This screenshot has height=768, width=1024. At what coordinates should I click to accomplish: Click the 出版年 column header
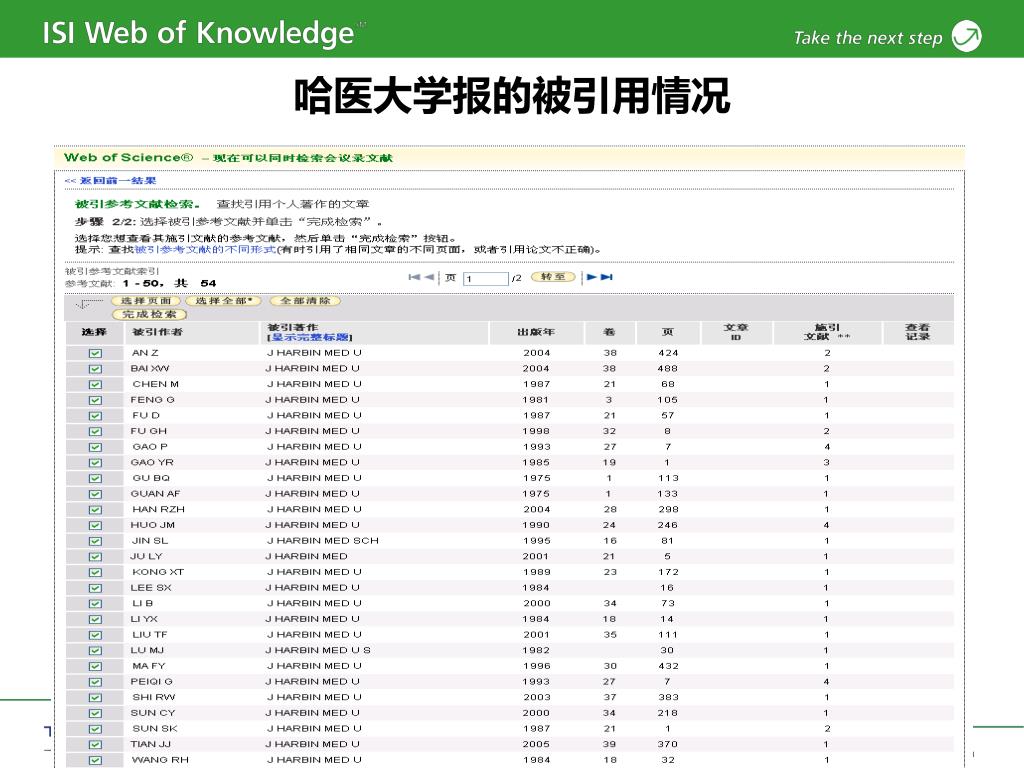coord(536,332)
